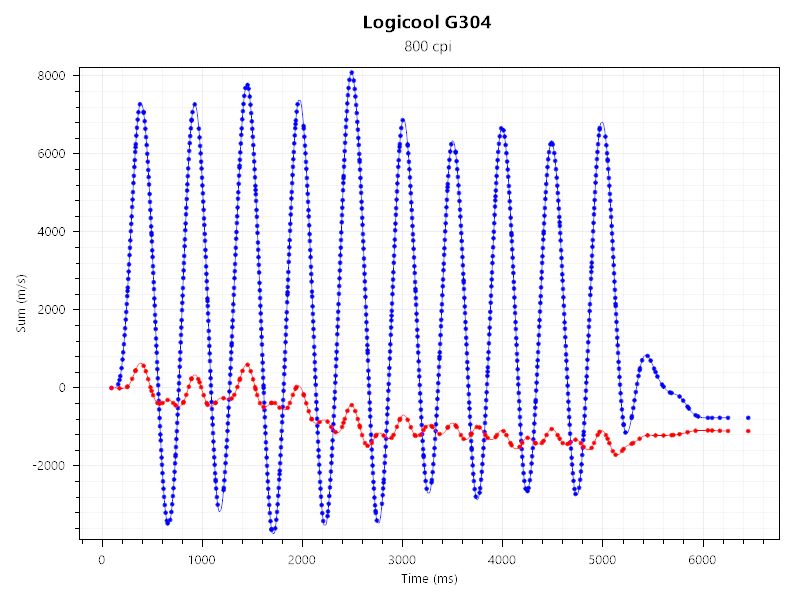Click the x-axis label "Time (ms)"
This screenshot has width=800, height=600.
tap(429, 579)
